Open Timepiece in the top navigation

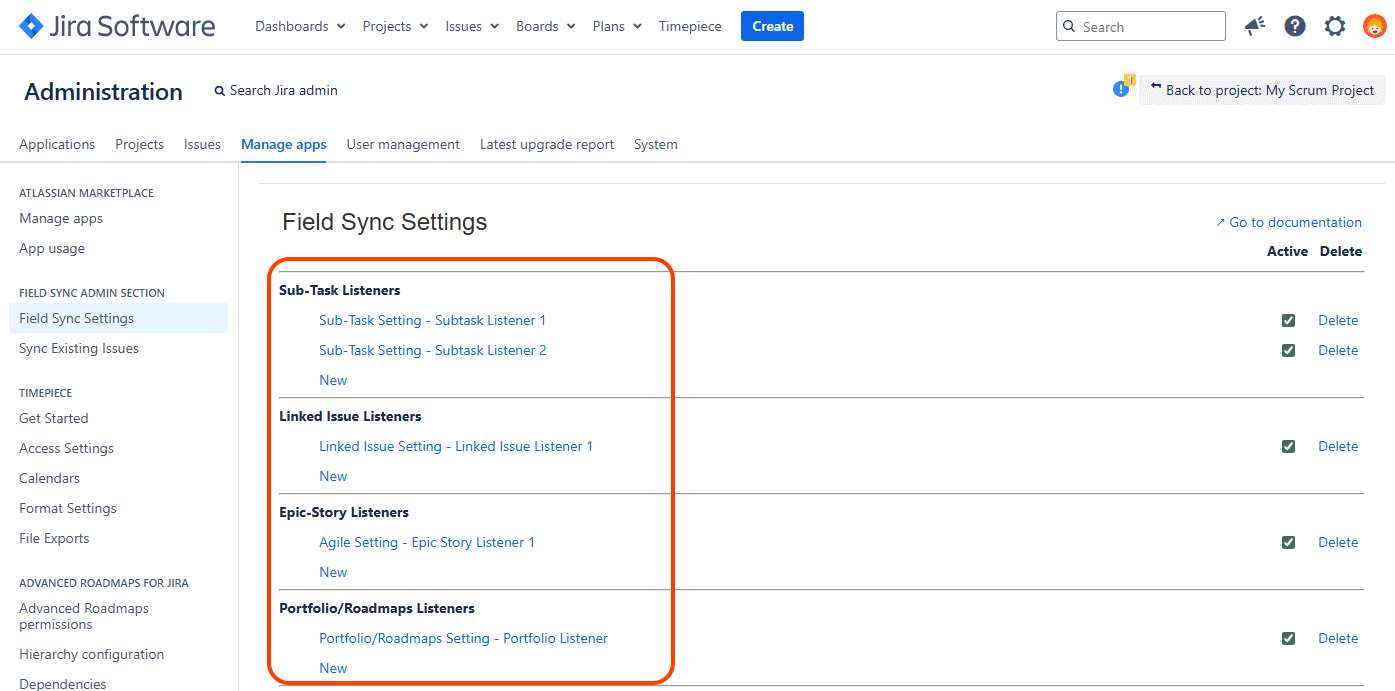690,26
